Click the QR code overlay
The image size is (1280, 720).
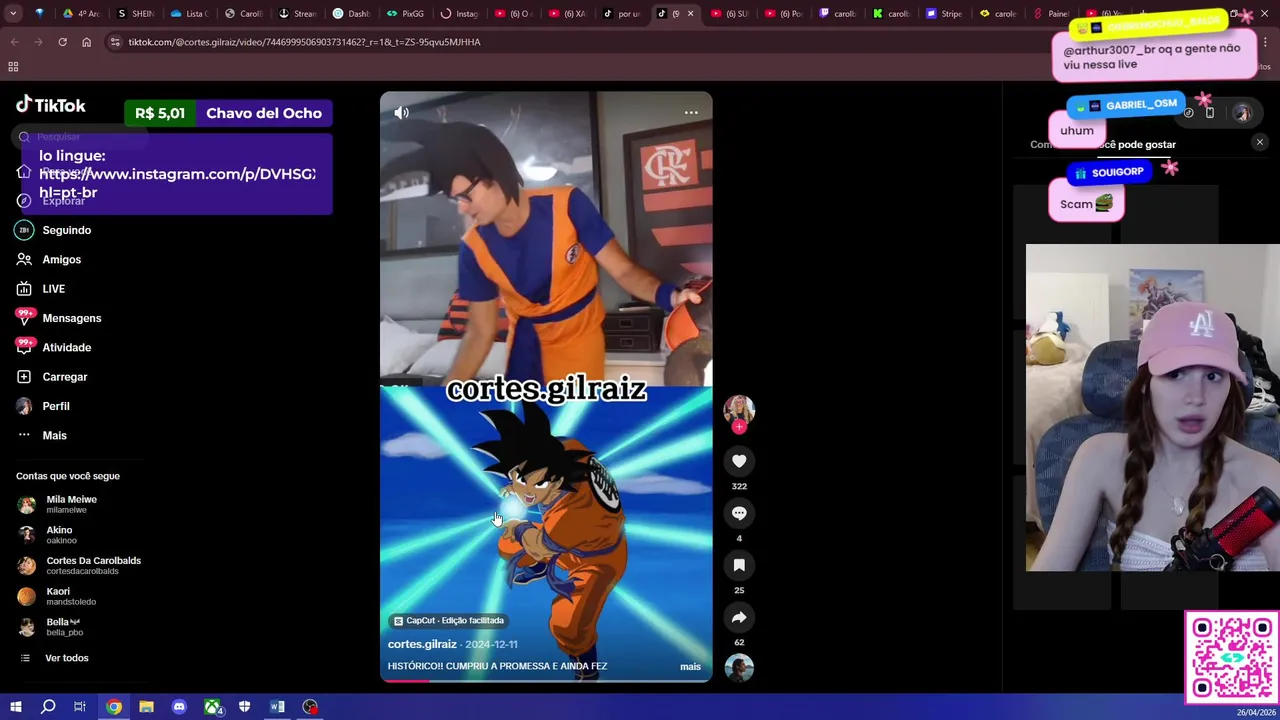click(x=1232, y=658)
